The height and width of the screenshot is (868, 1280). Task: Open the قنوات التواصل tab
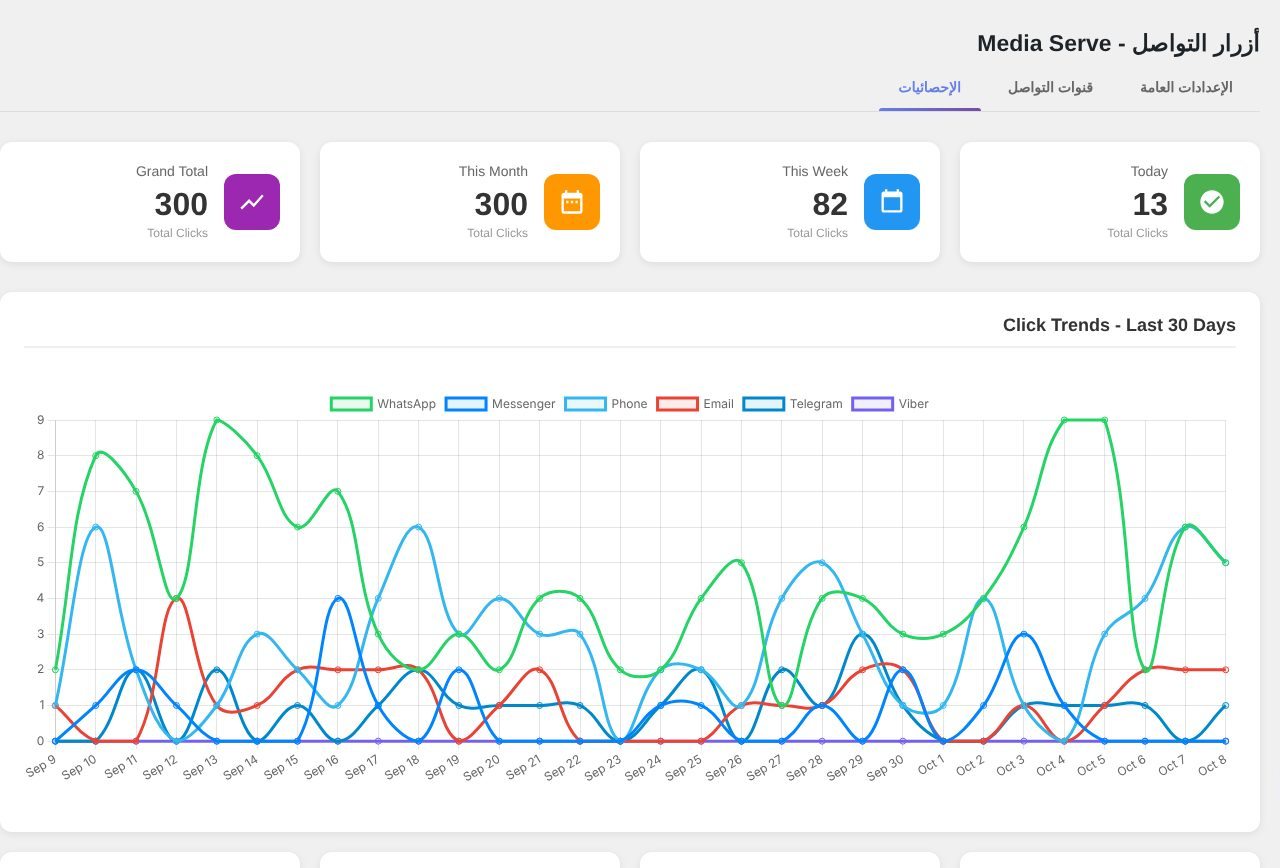pyautogui.click(x=1050, y=87)
